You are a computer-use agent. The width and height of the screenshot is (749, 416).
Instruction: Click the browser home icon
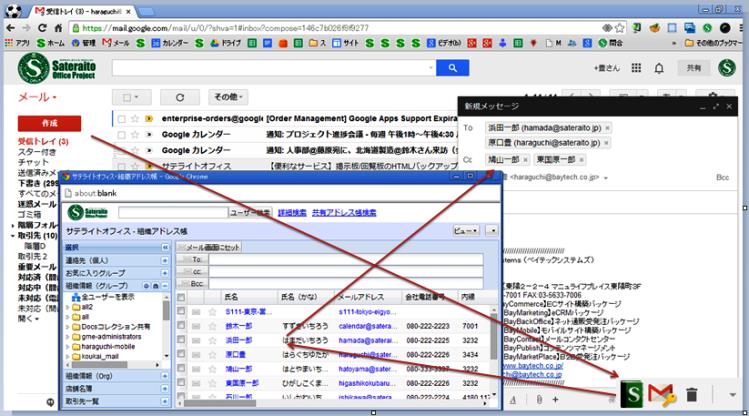58,28
